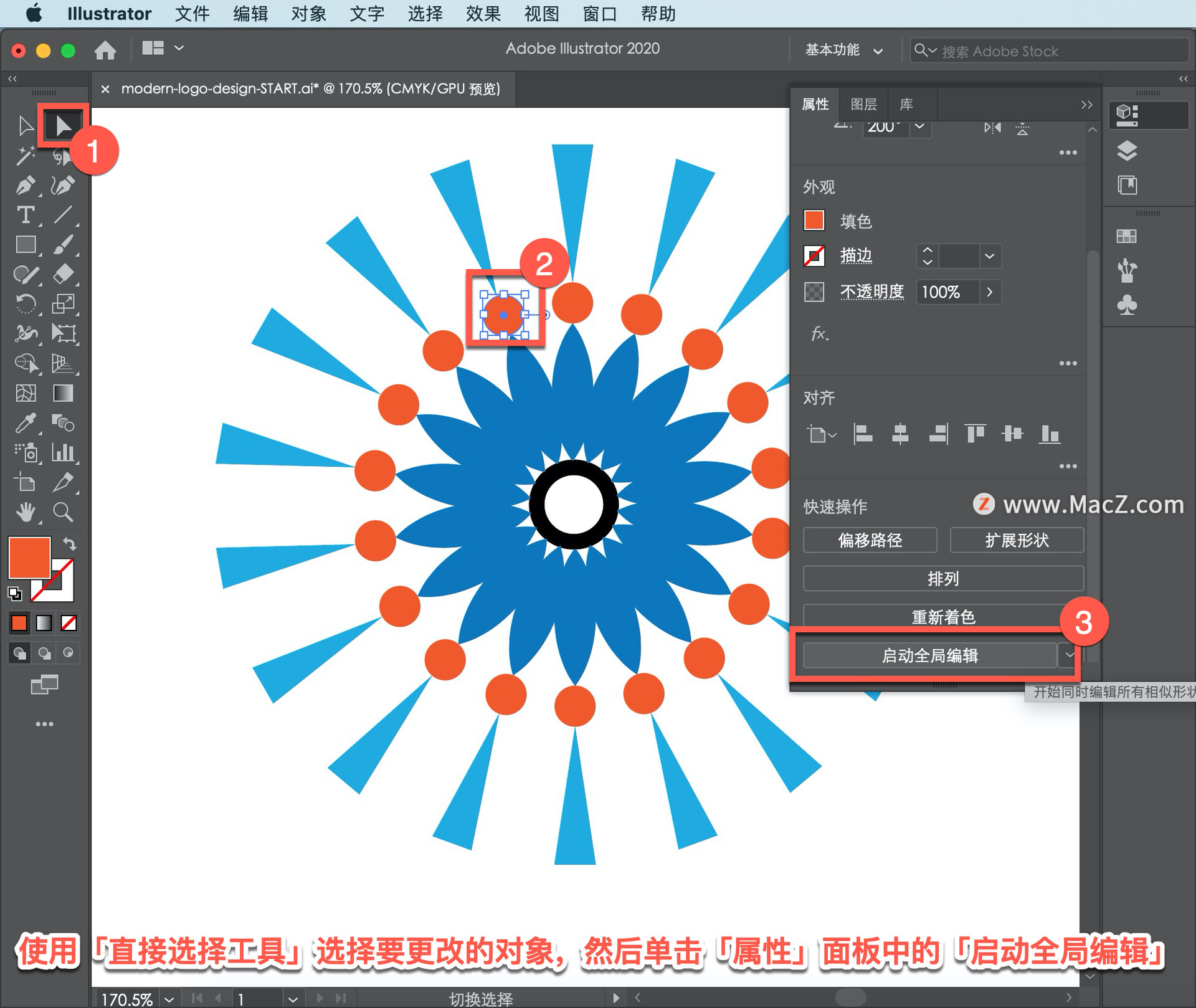Screen dimensions: 1196x1008
Task: Select the Paintbrush tool
Action: [63, 244]
